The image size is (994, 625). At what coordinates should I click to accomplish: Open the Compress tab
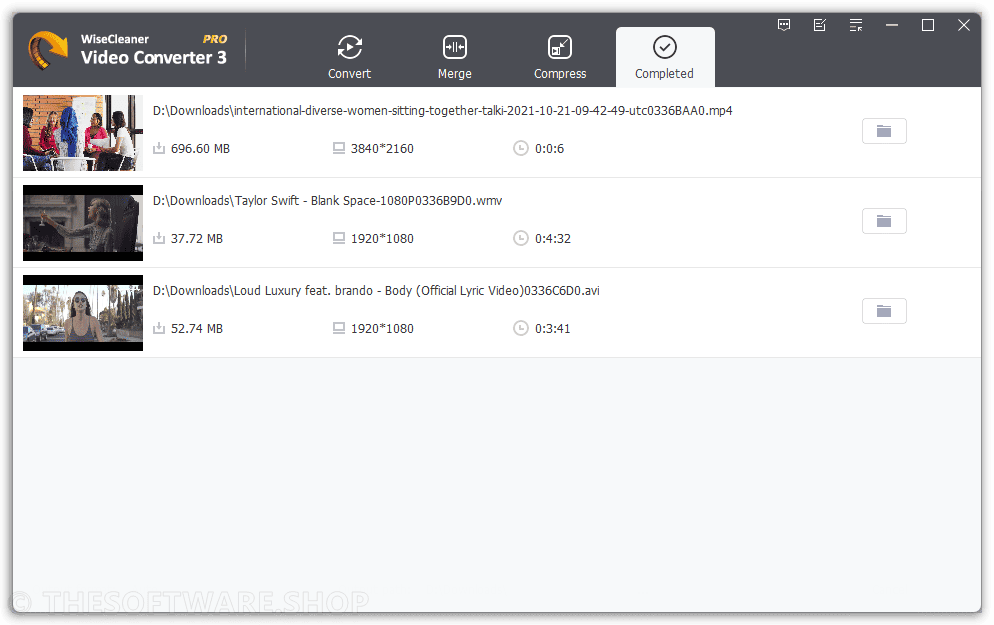(x=560, y=57)
